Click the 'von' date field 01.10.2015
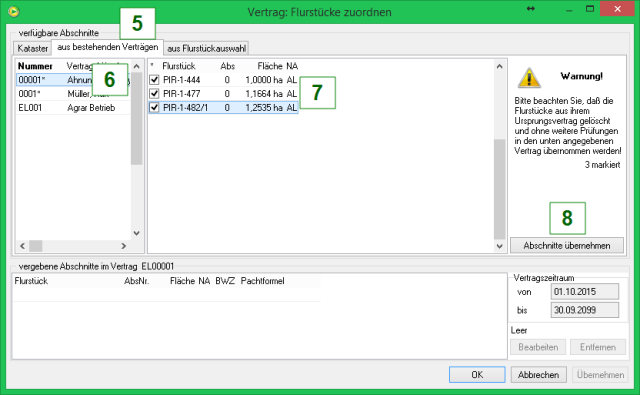 (584, 292)
